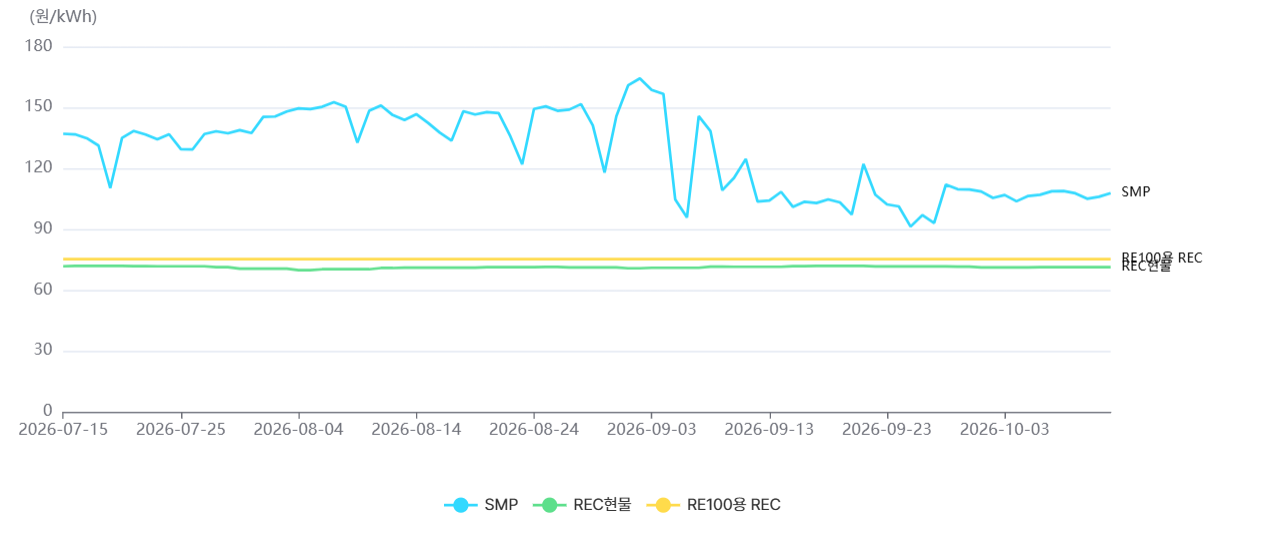
Task: Click the 180 value on the y-axis
Action: click(x=39, y=47)
